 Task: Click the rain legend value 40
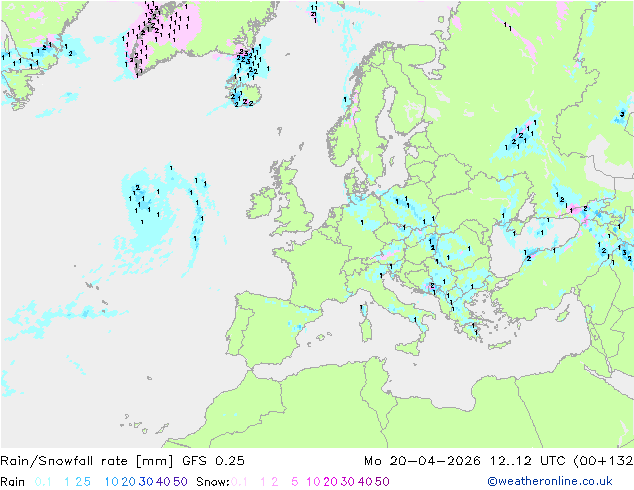tap(163, 482)
